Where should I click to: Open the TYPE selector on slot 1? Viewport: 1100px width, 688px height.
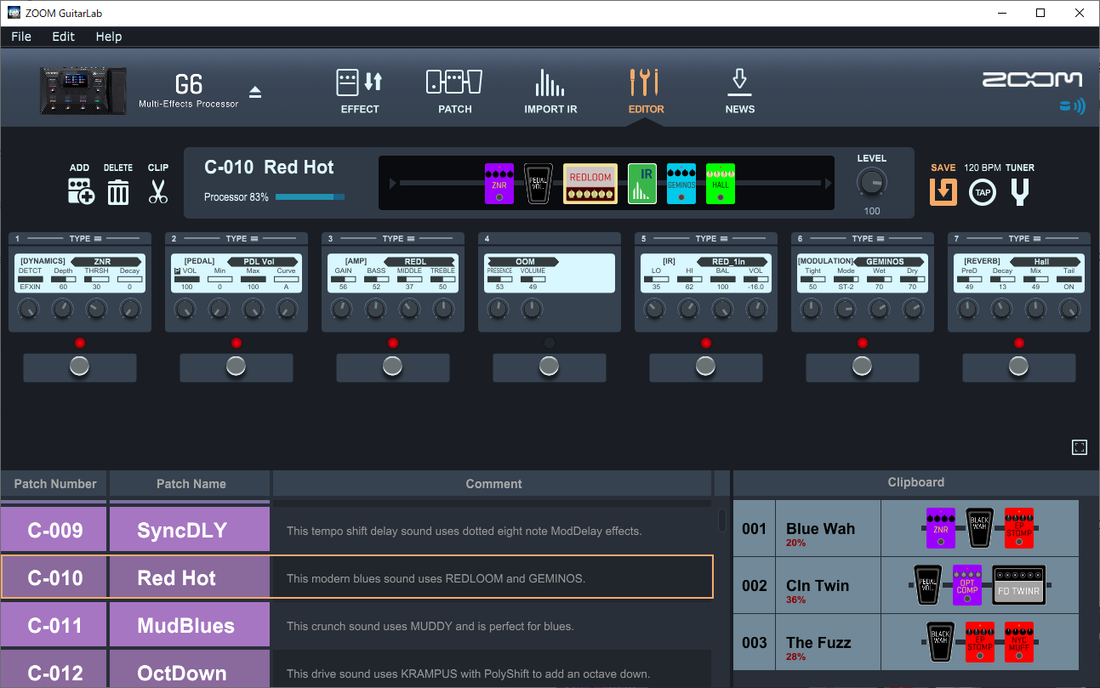pyautogui.click(x=79, y=239)
